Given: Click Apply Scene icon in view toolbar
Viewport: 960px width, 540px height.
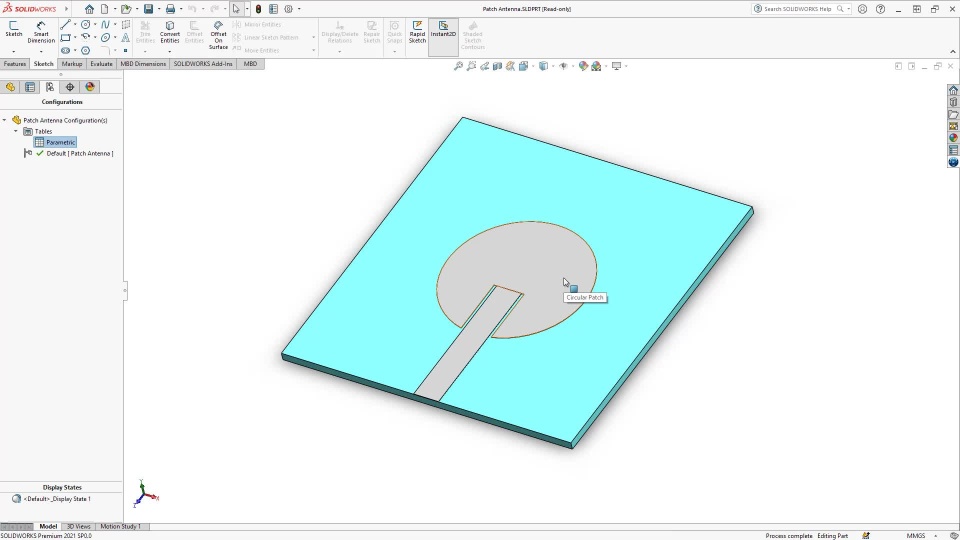Looking at the screenshot, I should (x=596, y=66).
